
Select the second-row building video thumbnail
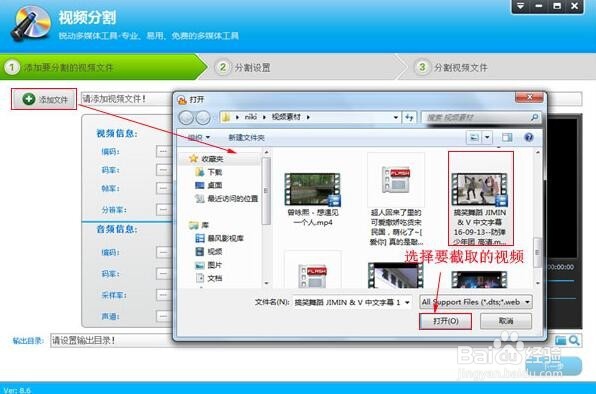[395, 274]
